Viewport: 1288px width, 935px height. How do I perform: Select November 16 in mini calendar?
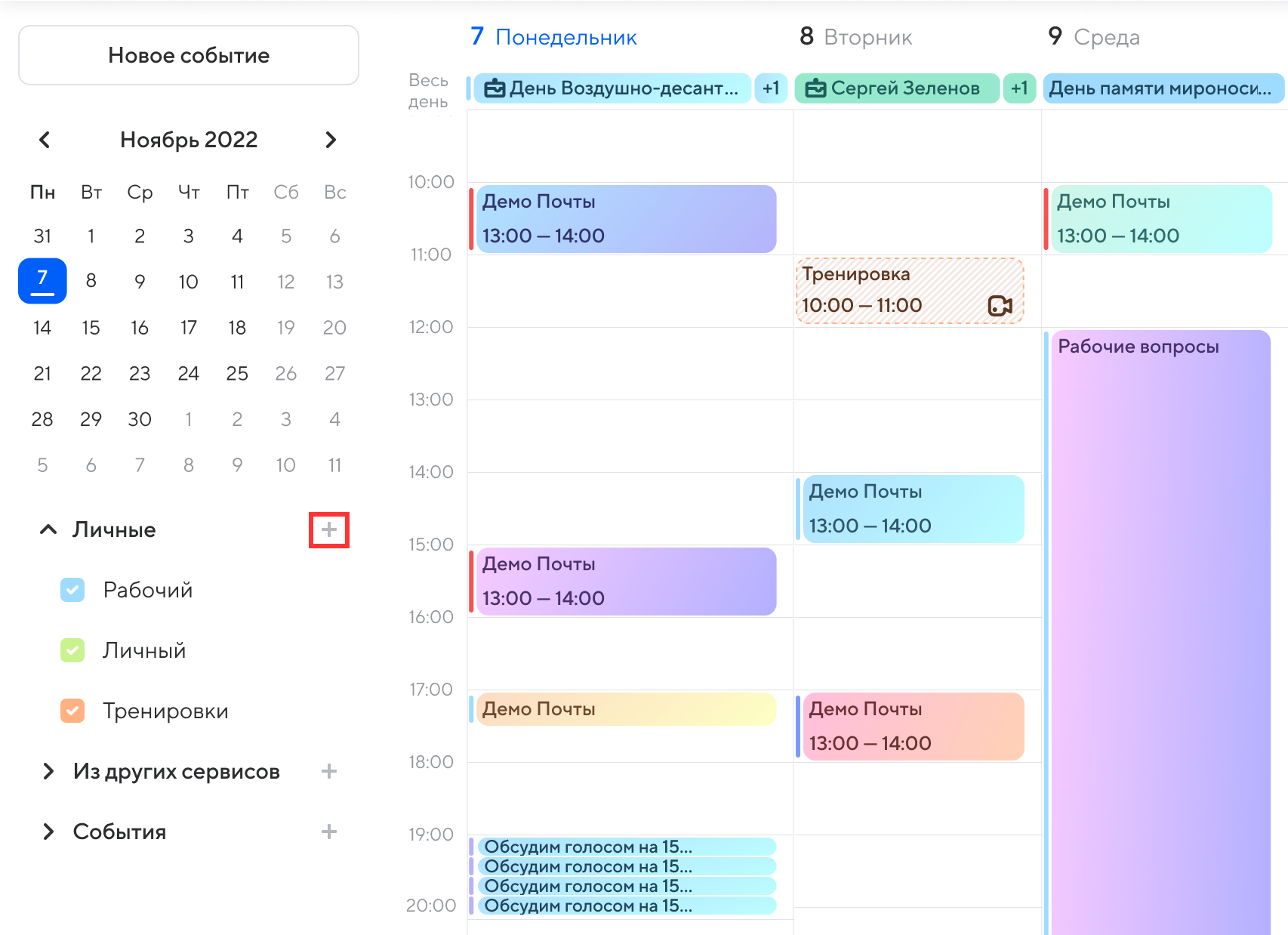click(x=140, y=328)
